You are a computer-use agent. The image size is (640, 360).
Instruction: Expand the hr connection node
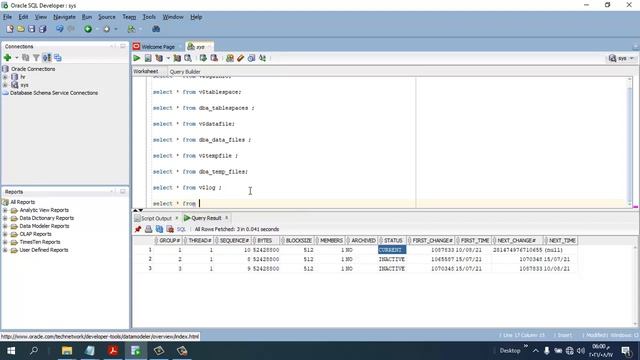(x=5, y=77)
